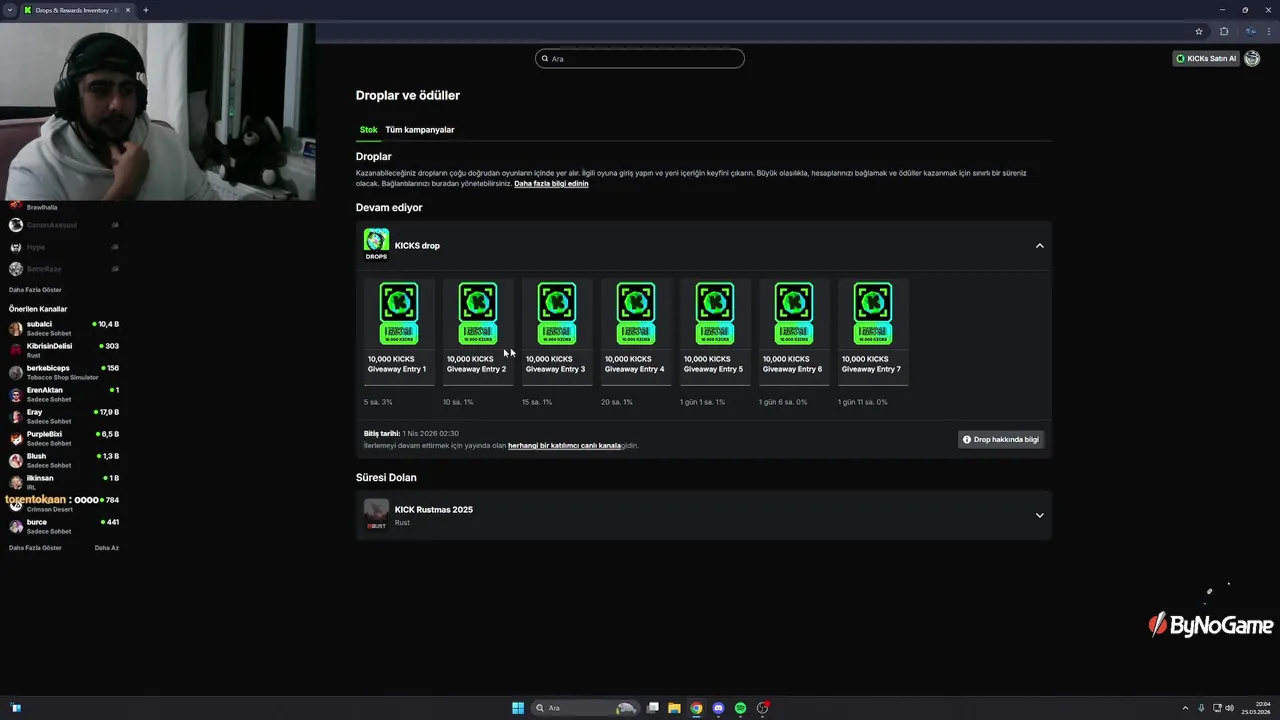Open the Eray channel row

click(x=64, y=416)
